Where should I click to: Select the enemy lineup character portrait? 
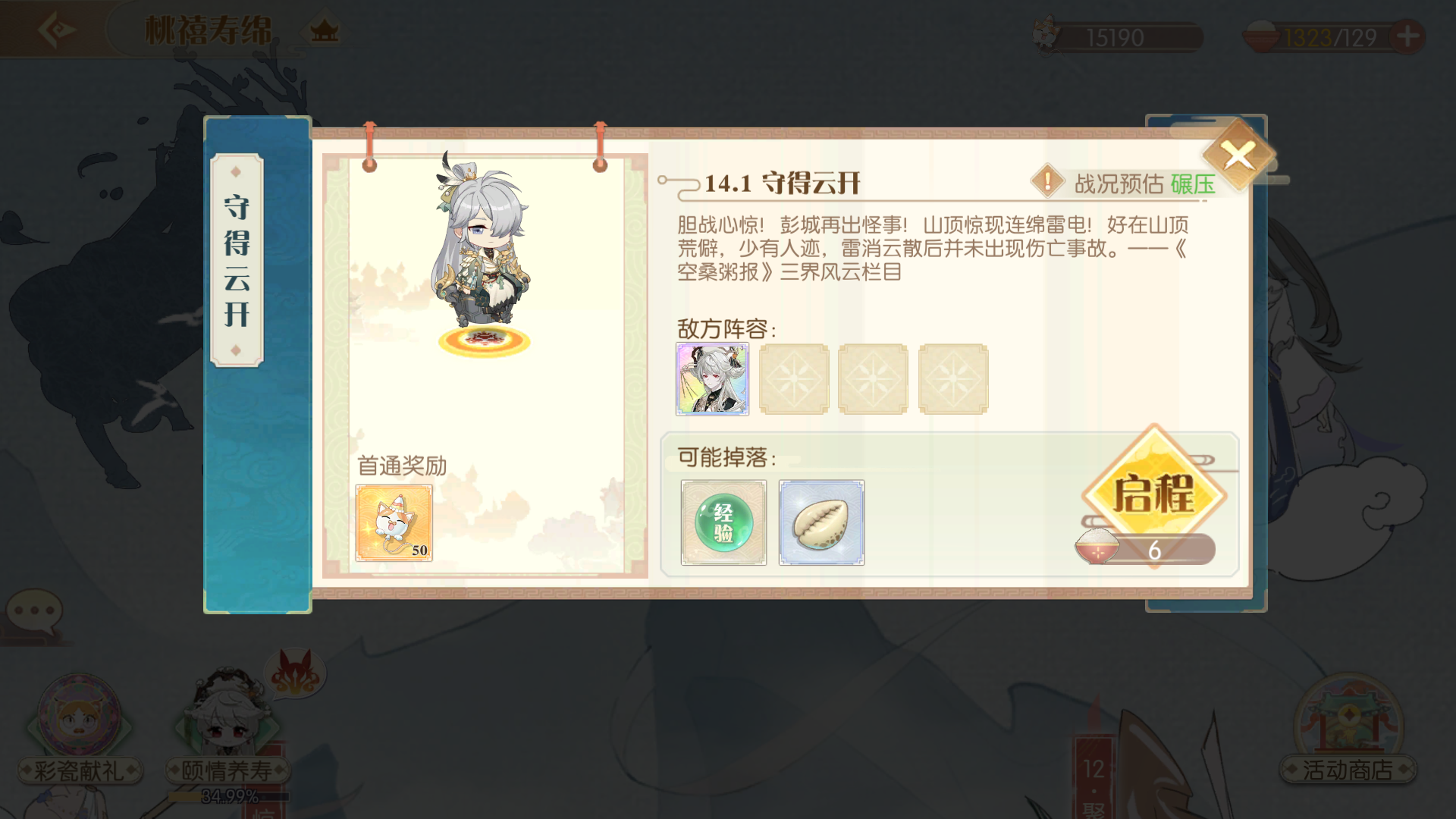point(712,378)
